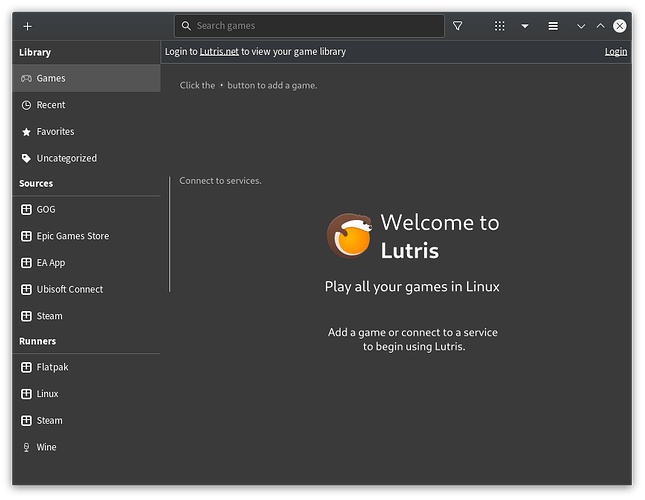Viewport: 645px width, 500px height.
Task: Minimize window with down chevron
Action: pos(581,26)
